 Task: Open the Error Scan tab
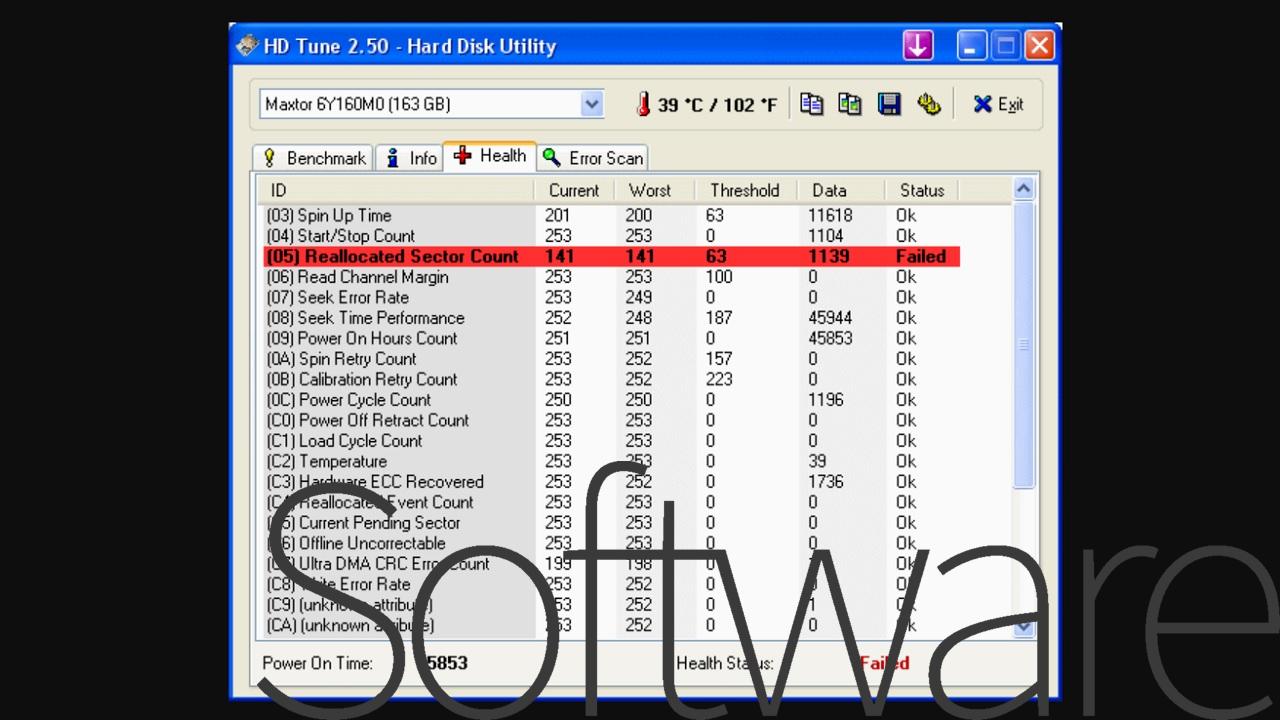click(594, 158)
